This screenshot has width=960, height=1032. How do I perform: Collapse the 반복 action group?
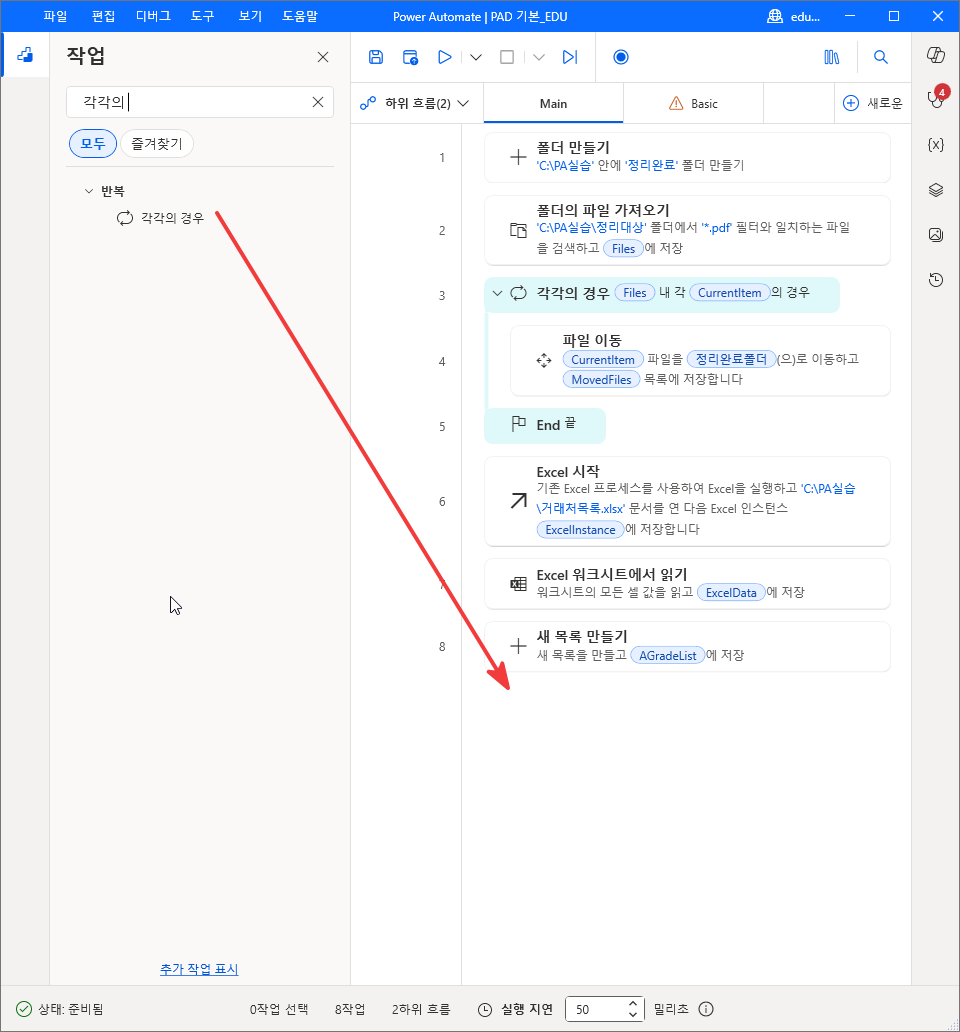pos(89,191)
